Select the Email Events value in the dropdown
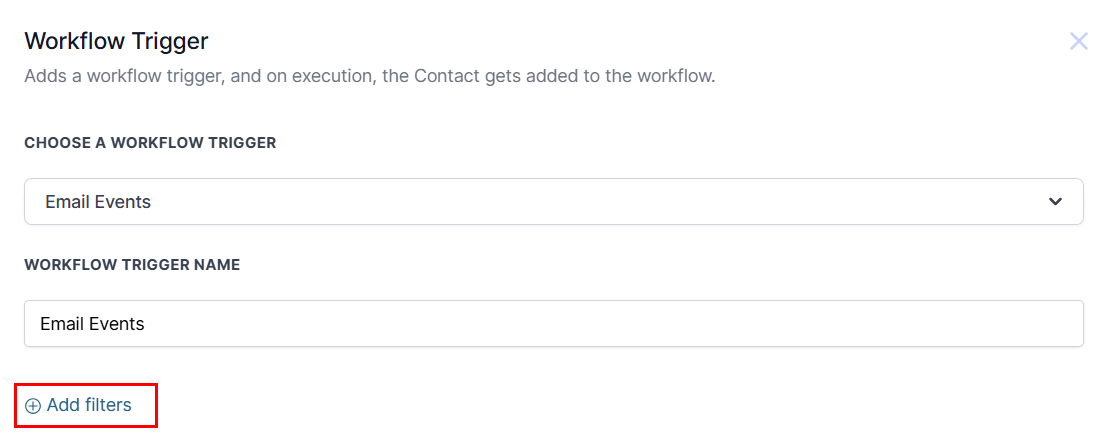Image resolution: width=1112 pixels, height=445 pixels. click(x=98, y=202)
